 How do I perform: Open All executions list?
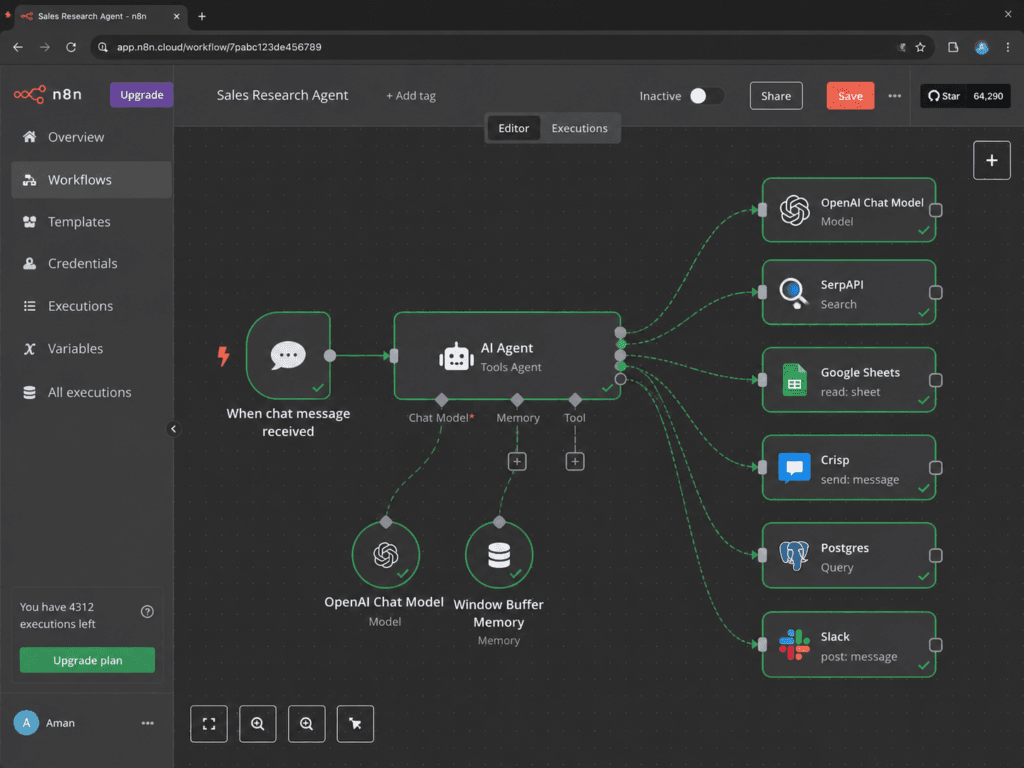[x=91, y=392]
